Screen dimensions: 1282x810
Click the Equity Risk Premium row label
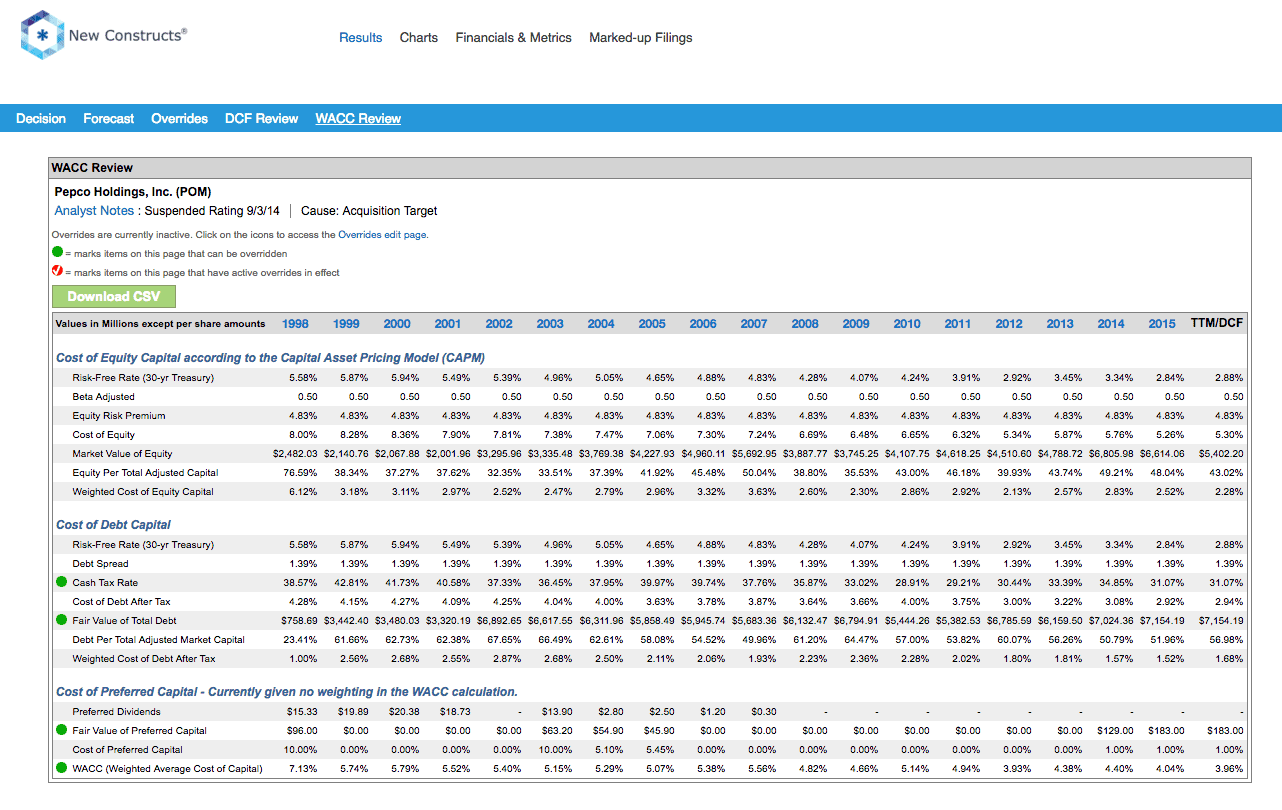point(119,416)
